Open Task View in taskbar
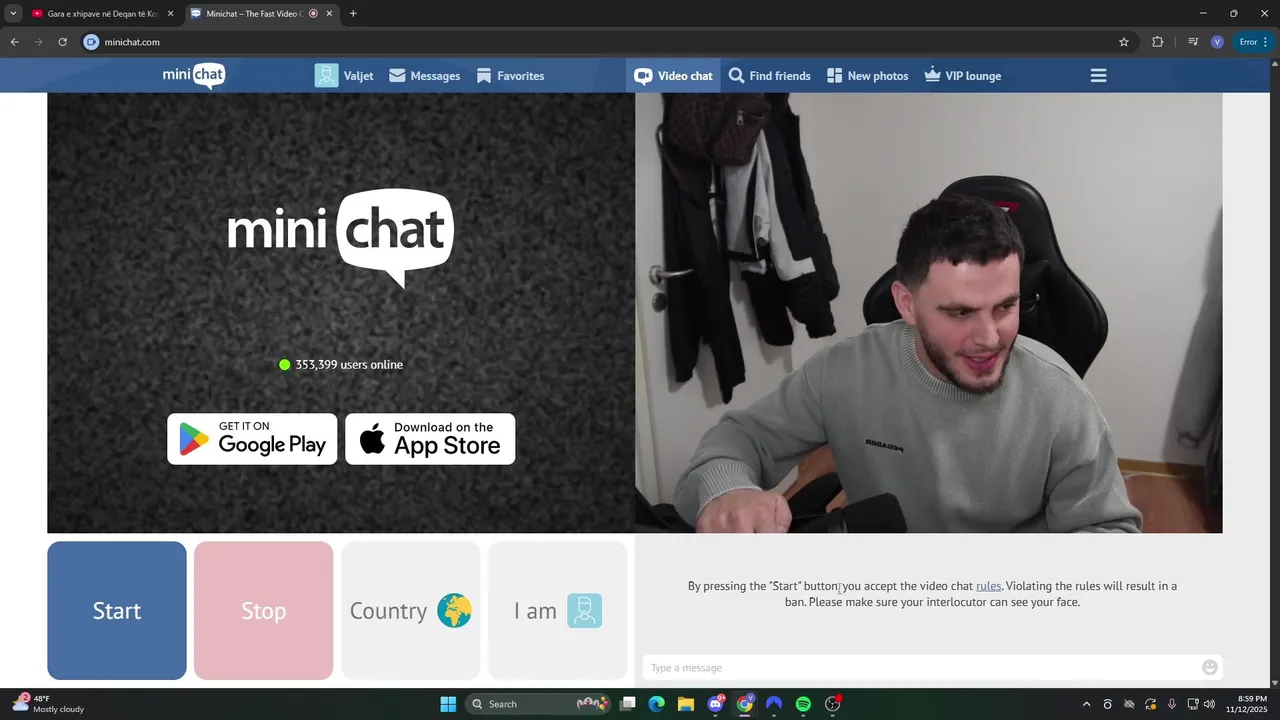1280x720 pixels. point(627,704)
